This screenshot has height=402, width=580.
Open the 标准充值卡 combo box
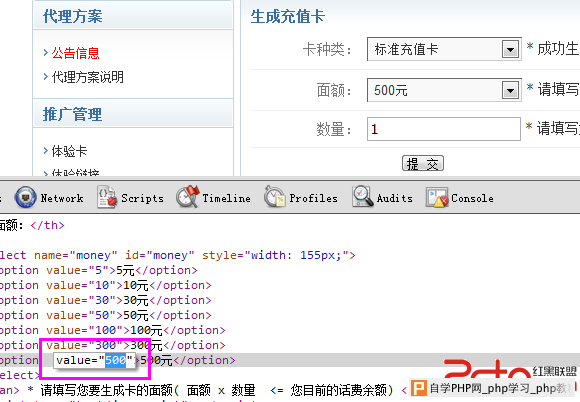click(x=444, y=49)
